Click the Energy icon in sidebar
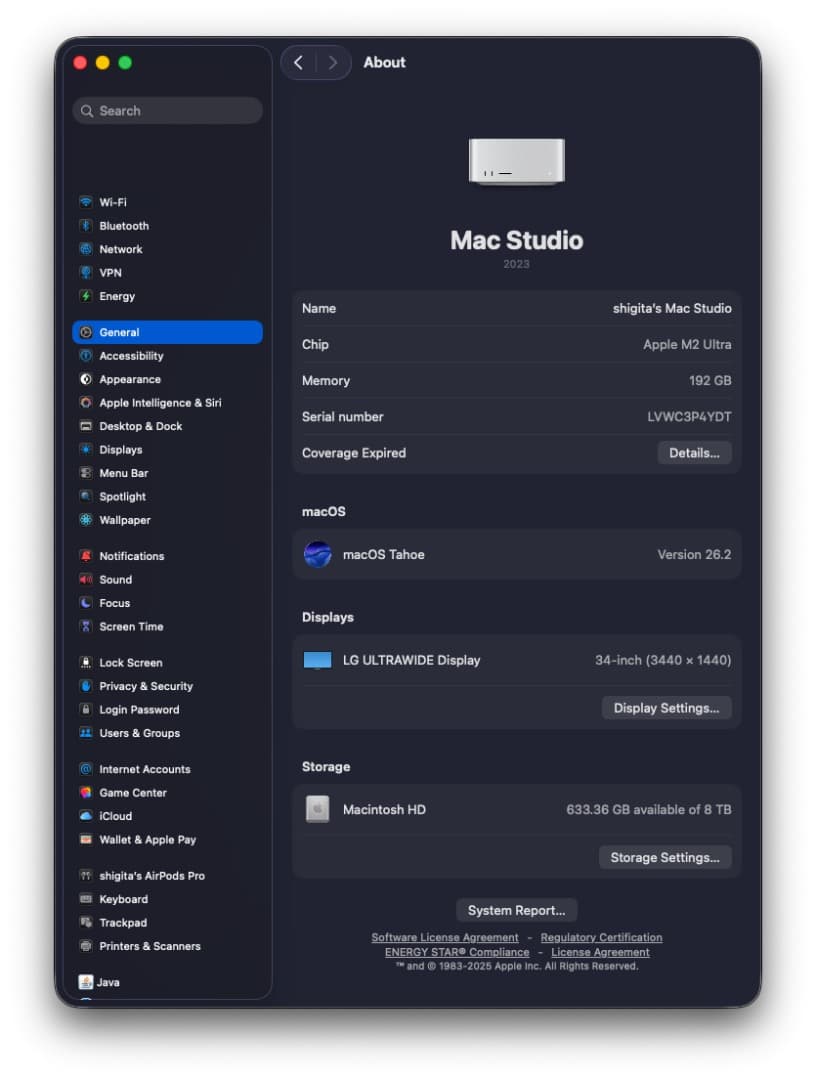This screenshot has width=816, height=1080. point(86,296)
